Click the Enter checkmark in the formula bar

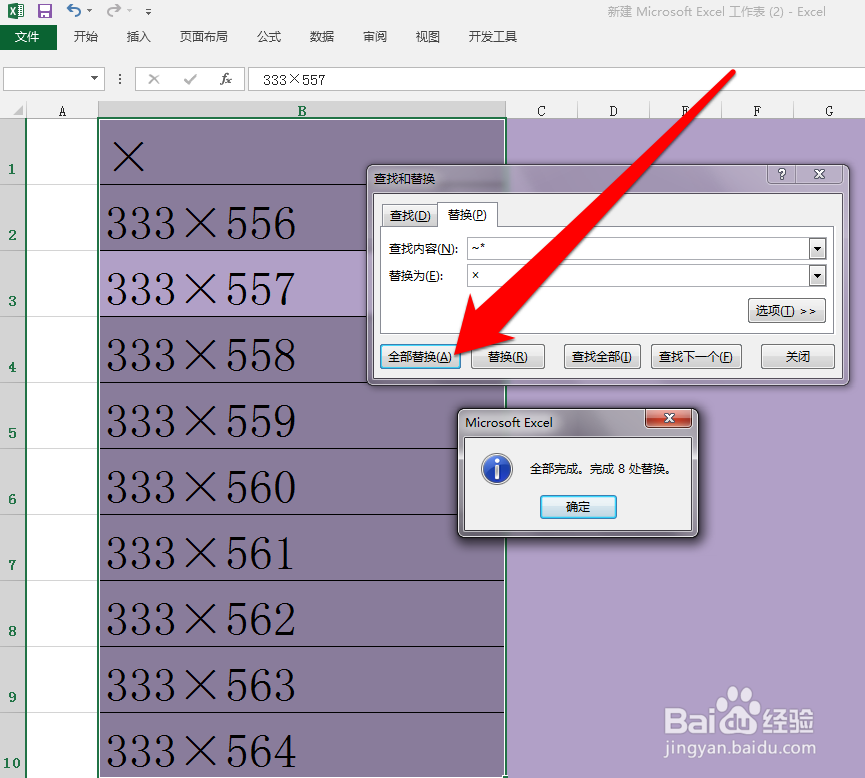[x=190, y=78]
